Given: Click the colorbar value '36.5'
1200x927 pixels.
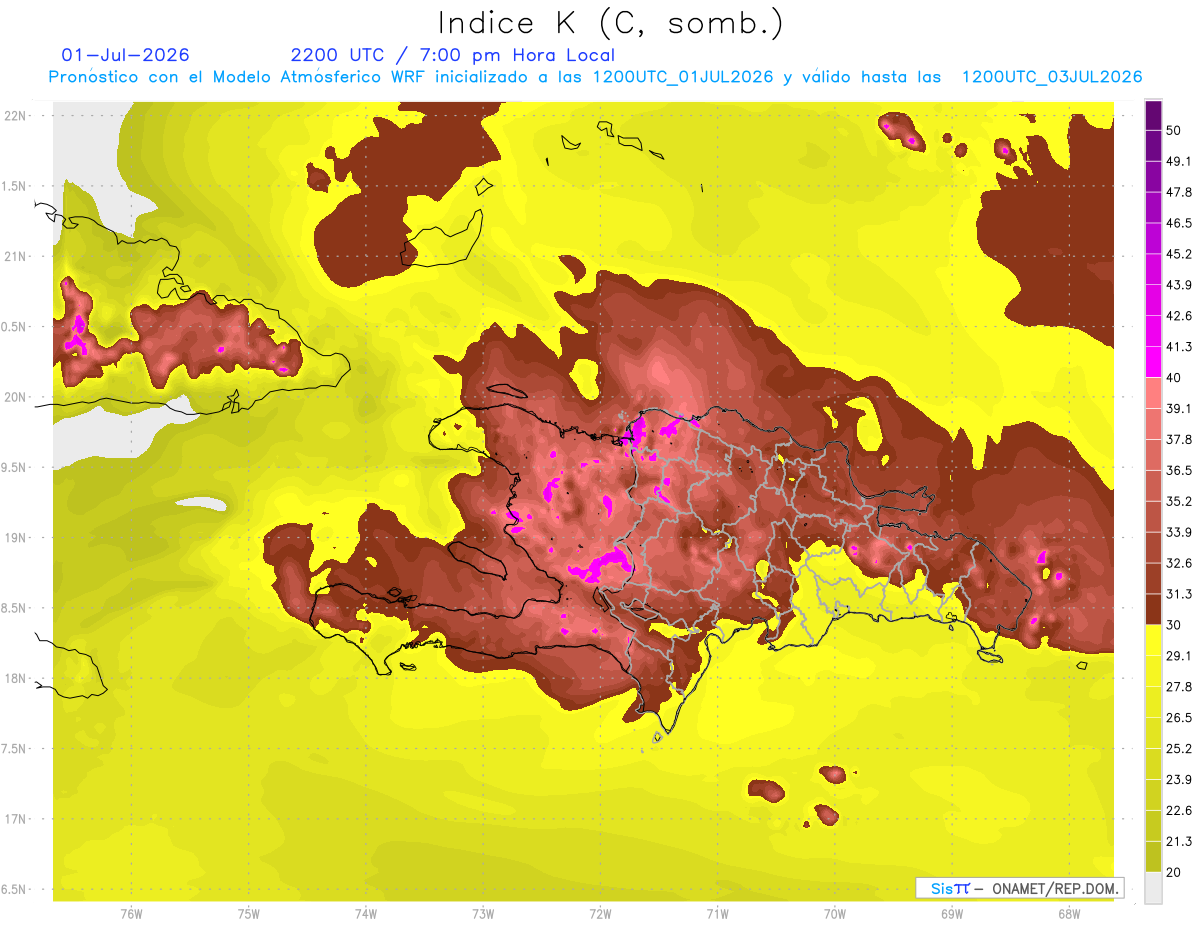Looking at the screenshot, I should pos(1180,470).
